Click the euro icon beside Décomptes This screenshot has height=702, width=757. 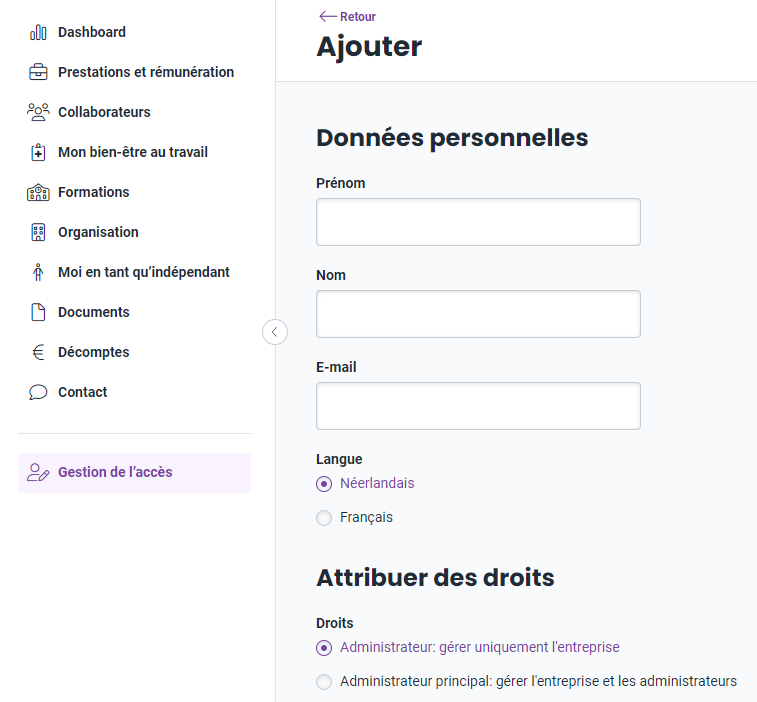click(x=38, y=352)
